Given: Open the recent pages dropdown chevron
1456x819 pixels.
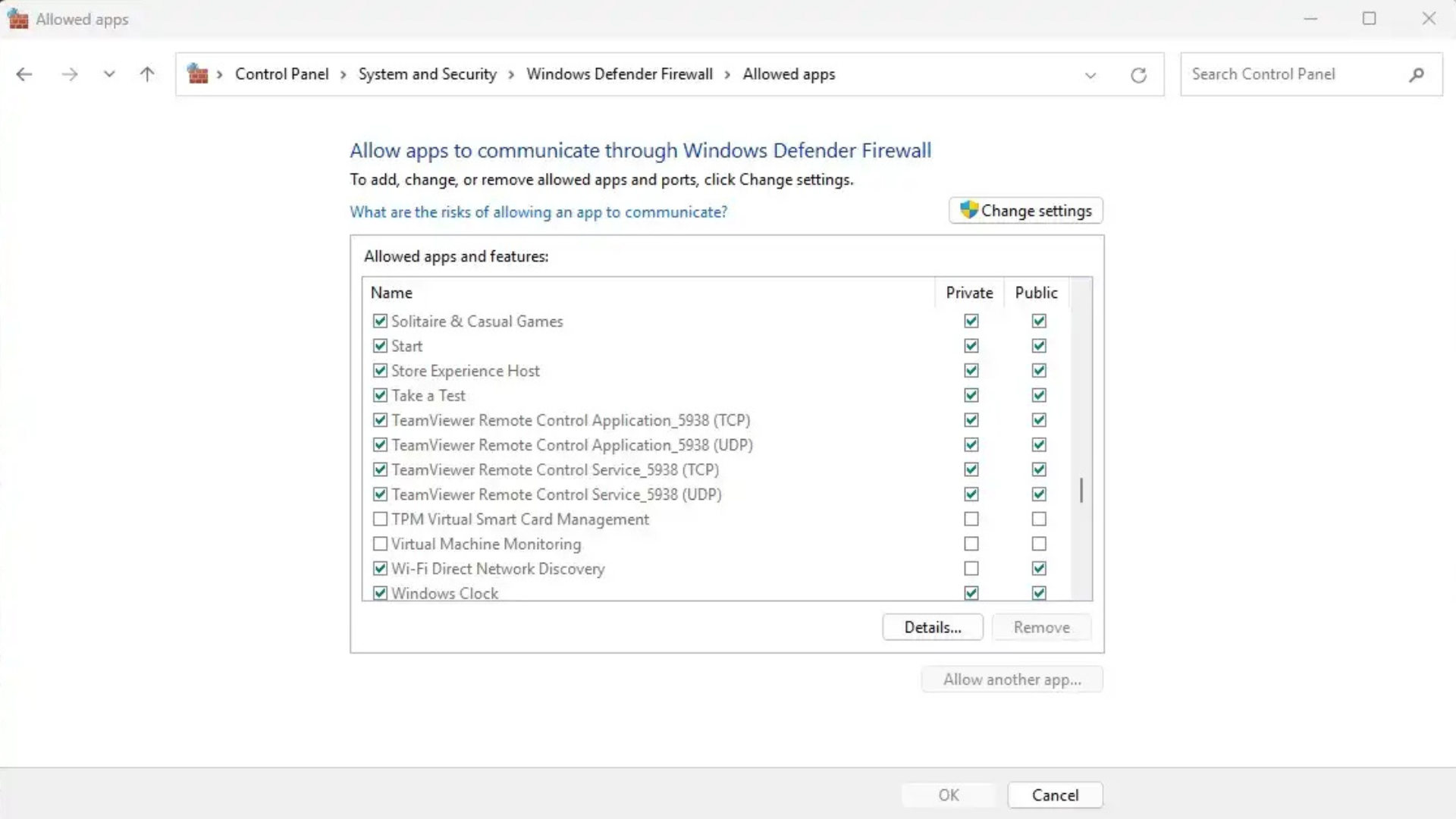Looking at the screenshot, I should point(109,74).
